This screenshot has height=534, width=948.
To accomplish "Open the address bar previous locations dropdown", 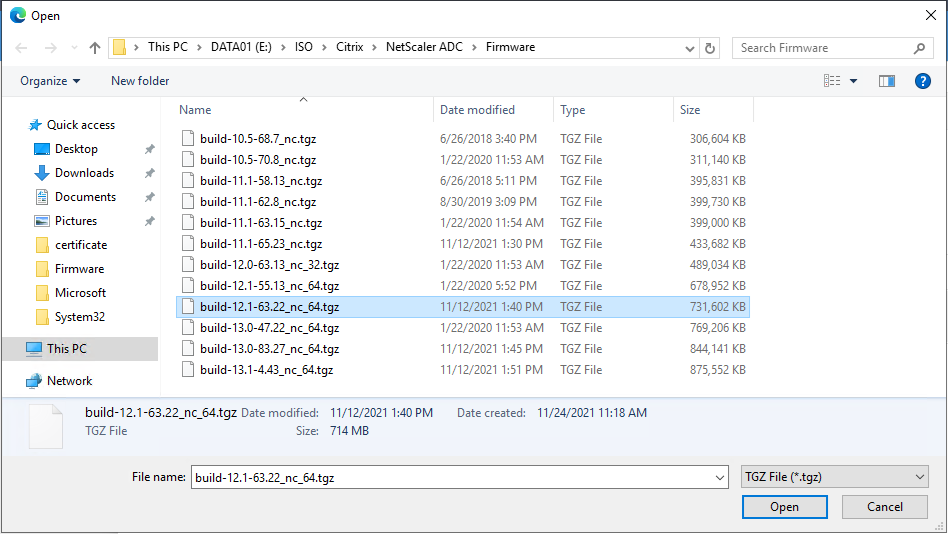I will pyautogui.click(x=690, y=48).
